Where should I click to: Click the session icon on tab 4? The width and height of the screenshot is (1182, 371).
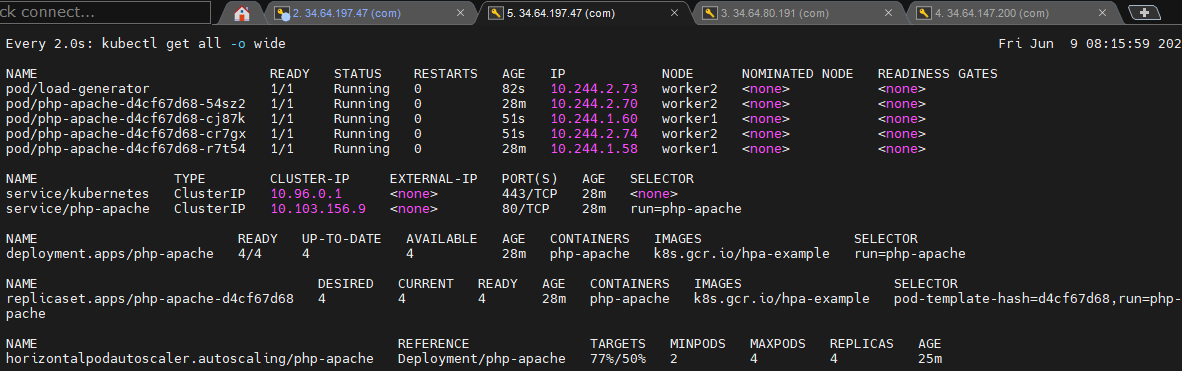click(x=924, y=13)
